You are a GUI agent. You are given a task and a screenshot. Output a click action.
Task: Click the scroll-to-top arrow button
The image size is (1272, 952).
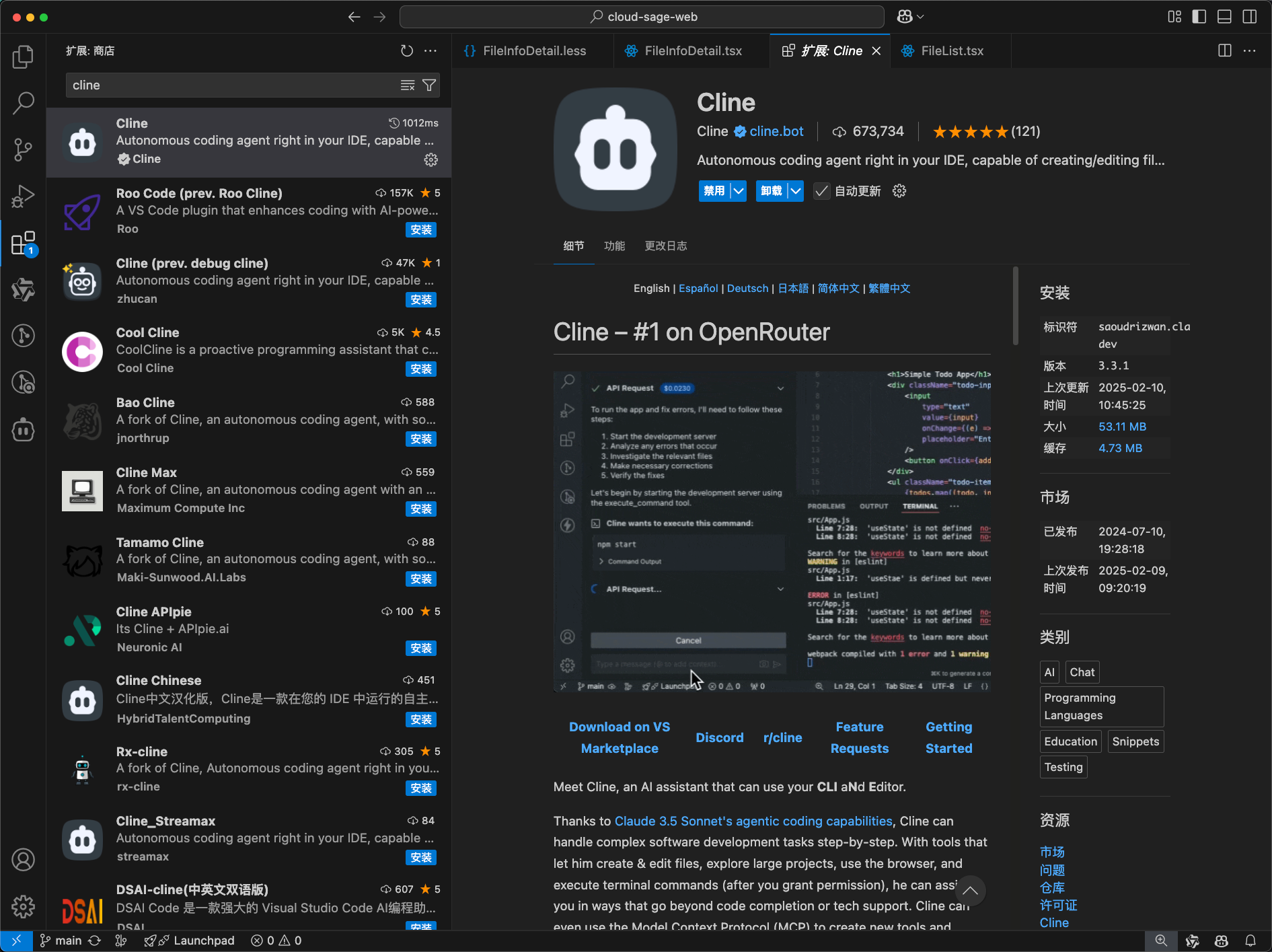(970, 891)
